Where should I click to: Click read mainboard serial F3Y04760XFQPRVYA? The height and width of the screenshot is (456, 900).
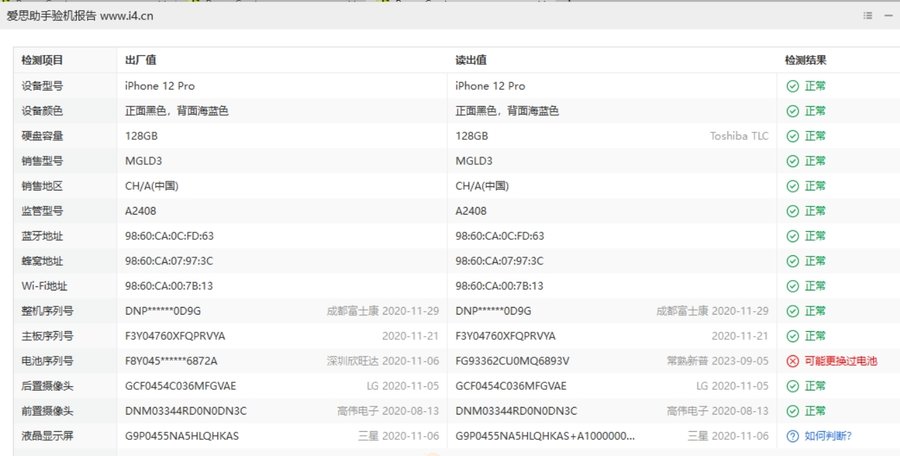[506, 336]
